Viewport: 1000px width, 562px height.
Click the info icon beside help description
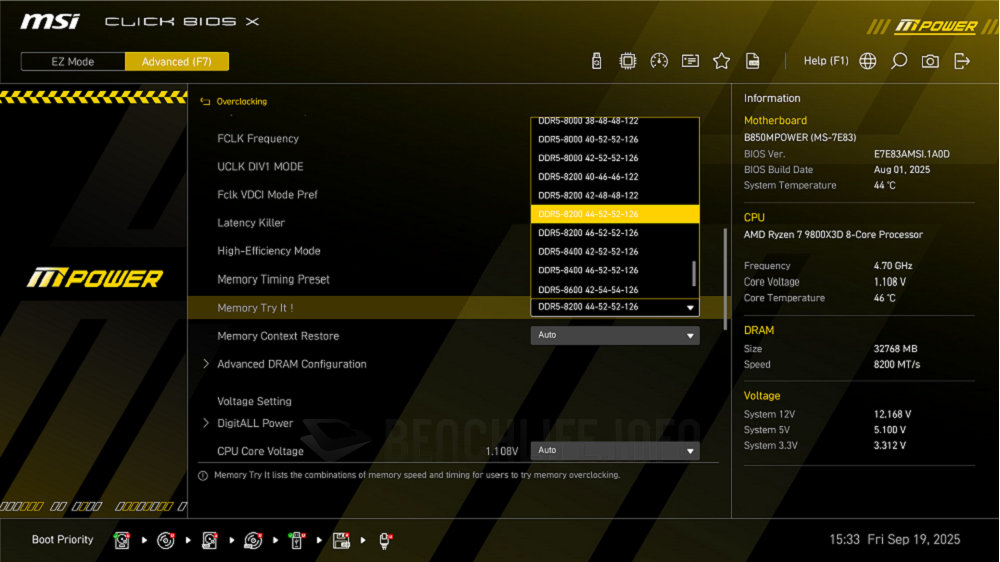(x=203, y=476)
